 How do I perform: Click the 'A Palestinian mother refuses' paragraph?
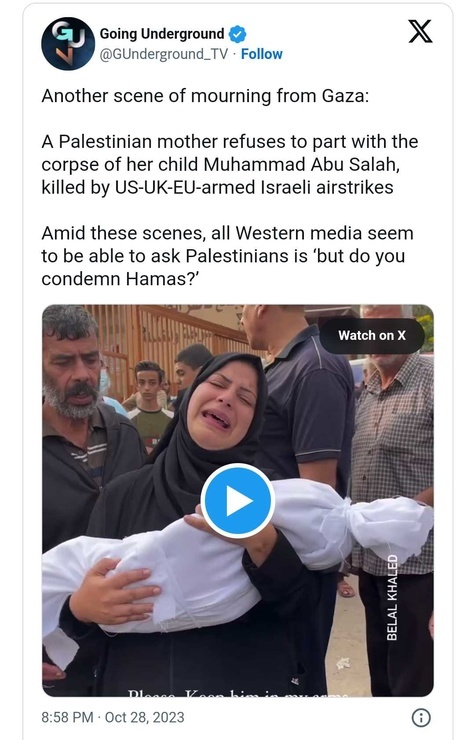pyautogui.click(x=229, y=164)
